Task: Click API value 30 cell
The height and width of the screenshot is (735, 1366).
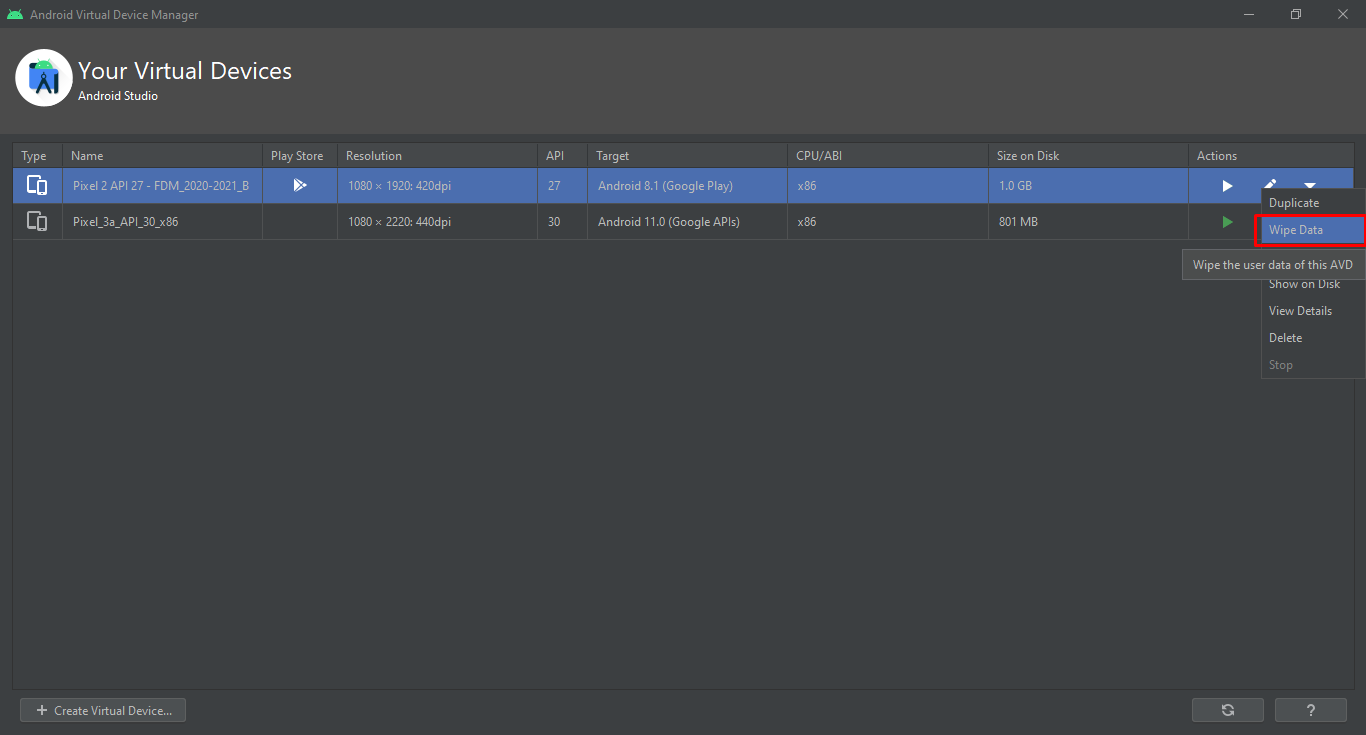Action: pyautogui.click(x=563, y=222)
